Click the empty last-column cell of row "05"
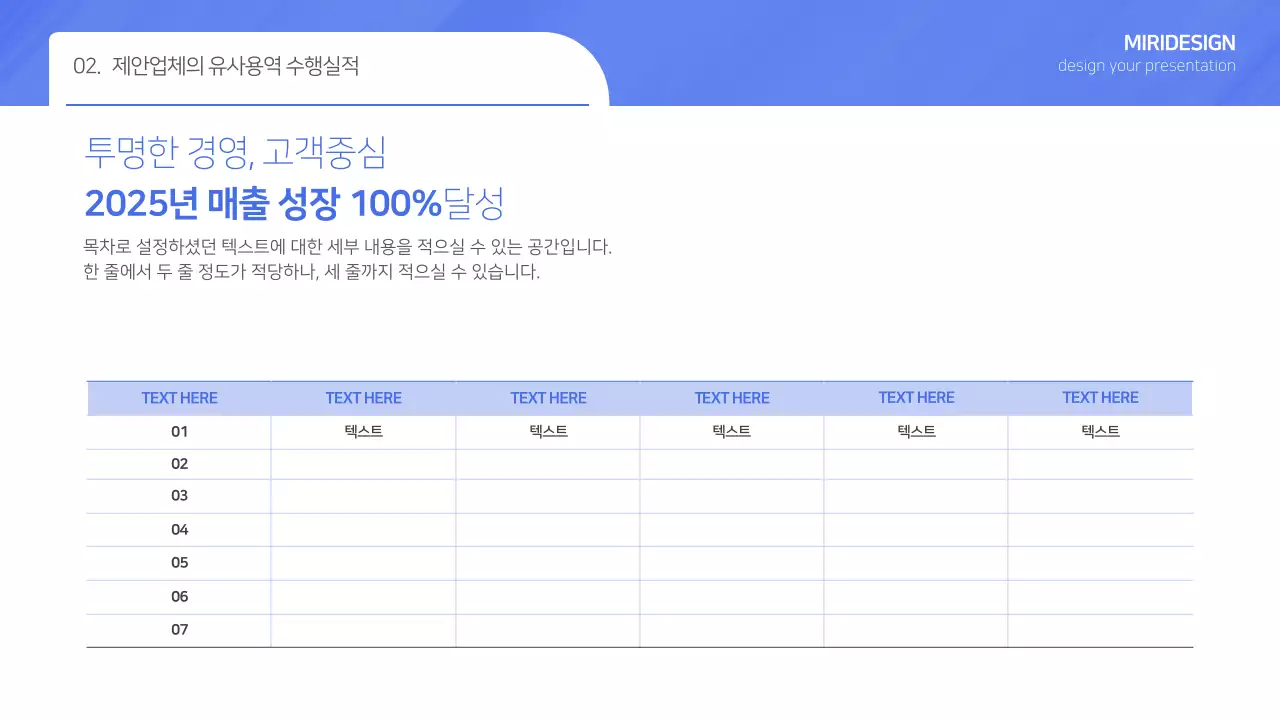1280x720 pixels. click(x=1100, y=562)
